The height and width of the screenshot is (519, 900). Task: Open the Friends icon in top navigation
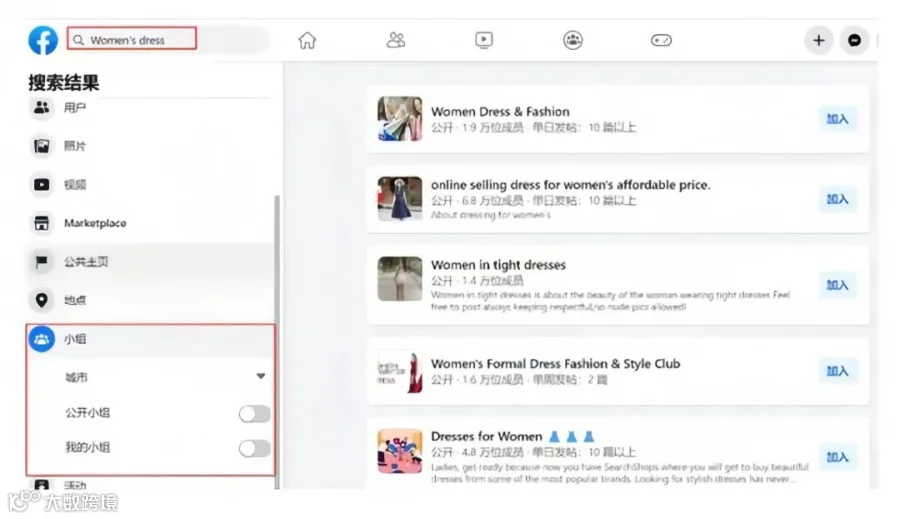[395, 40]
